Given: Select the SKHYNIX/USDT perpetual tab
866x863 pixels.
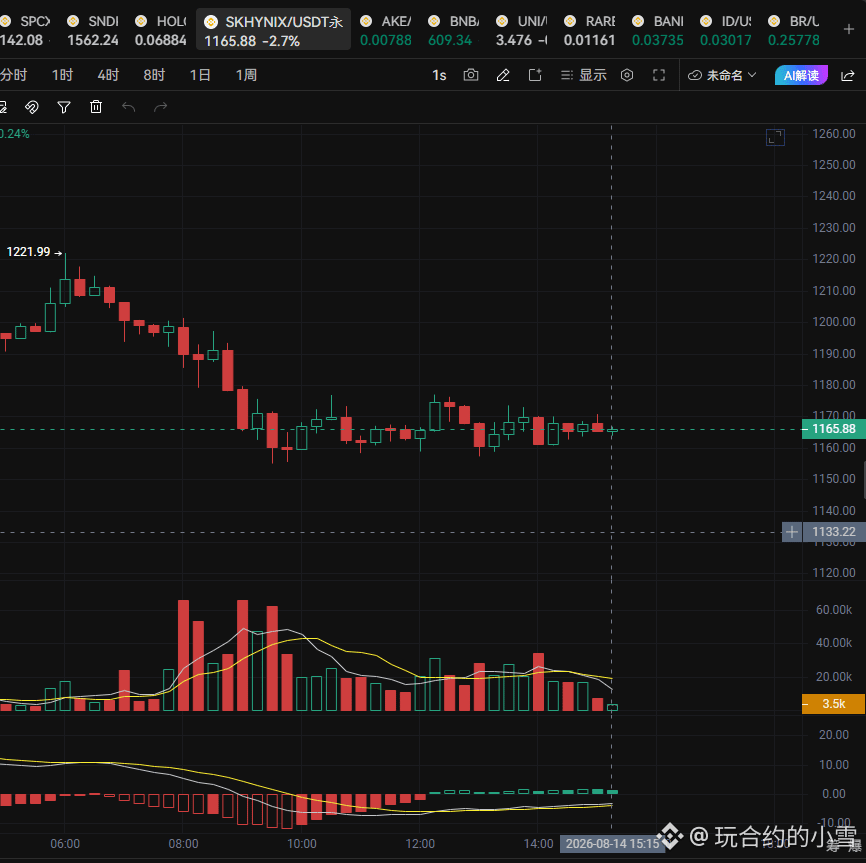Looking at the screenshot, I should [x=273, y=30].
